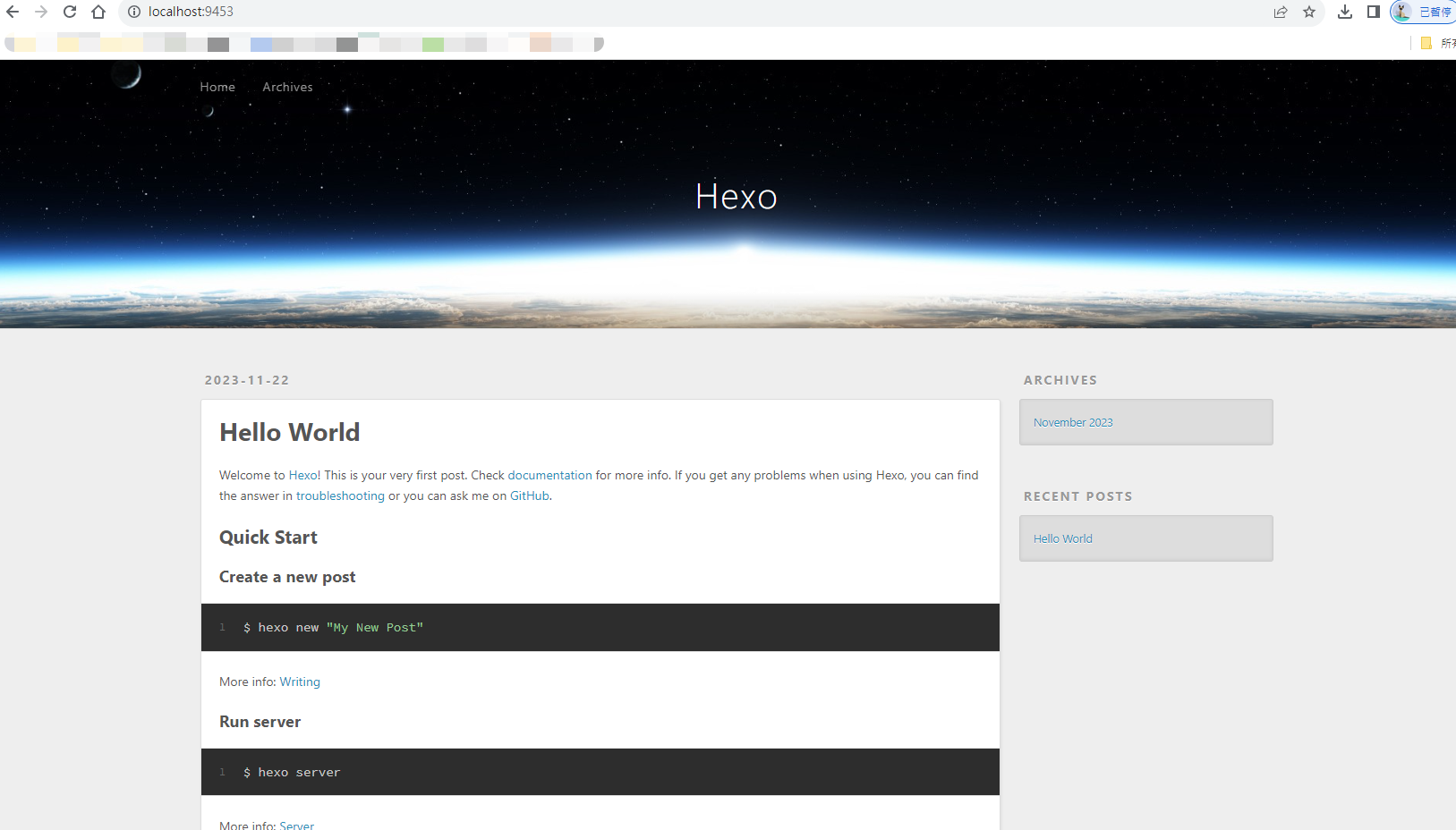Open the Hello World post title

pos(290,432)
